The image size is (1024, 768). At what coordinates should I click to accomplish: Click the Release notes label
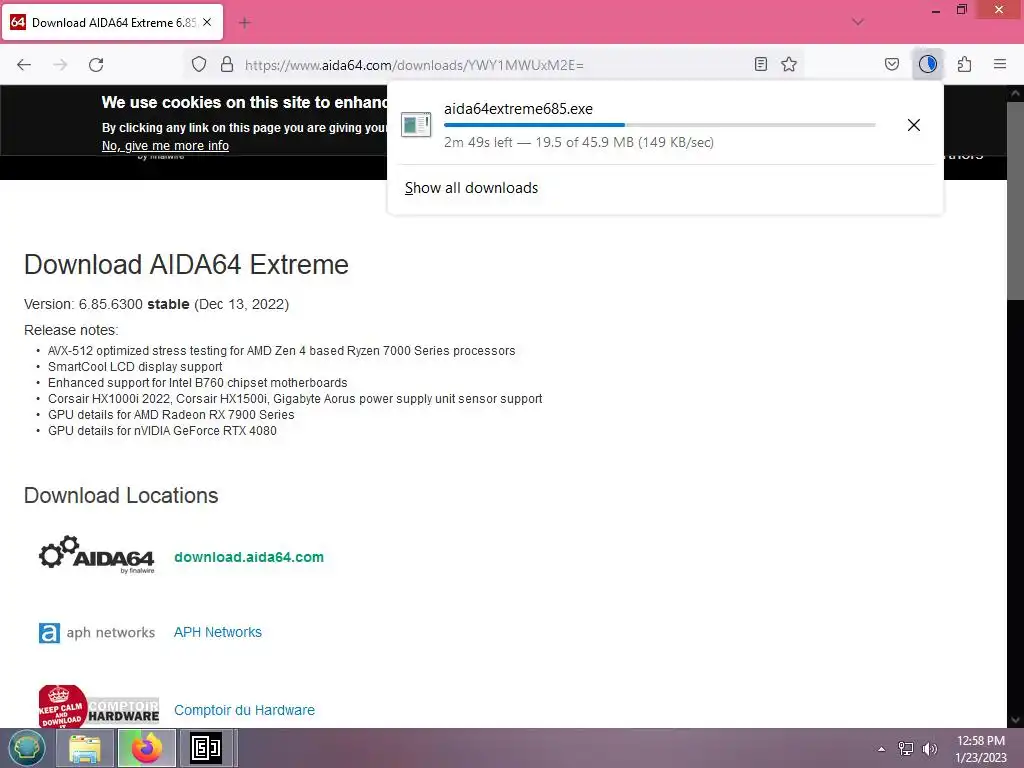(71, 330)
